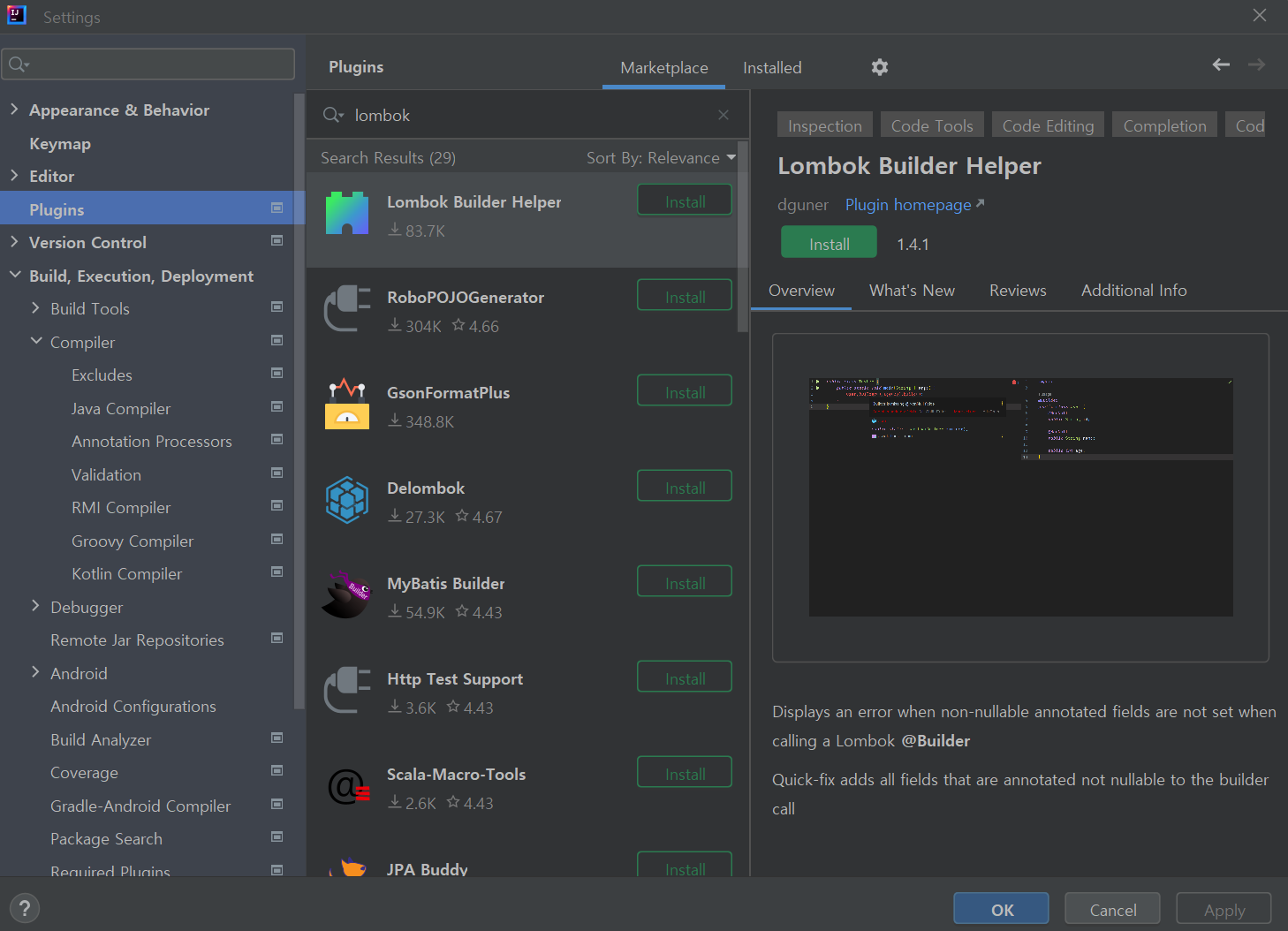Select the RoboPOJOGenerator plug icon

click(347, 308)
